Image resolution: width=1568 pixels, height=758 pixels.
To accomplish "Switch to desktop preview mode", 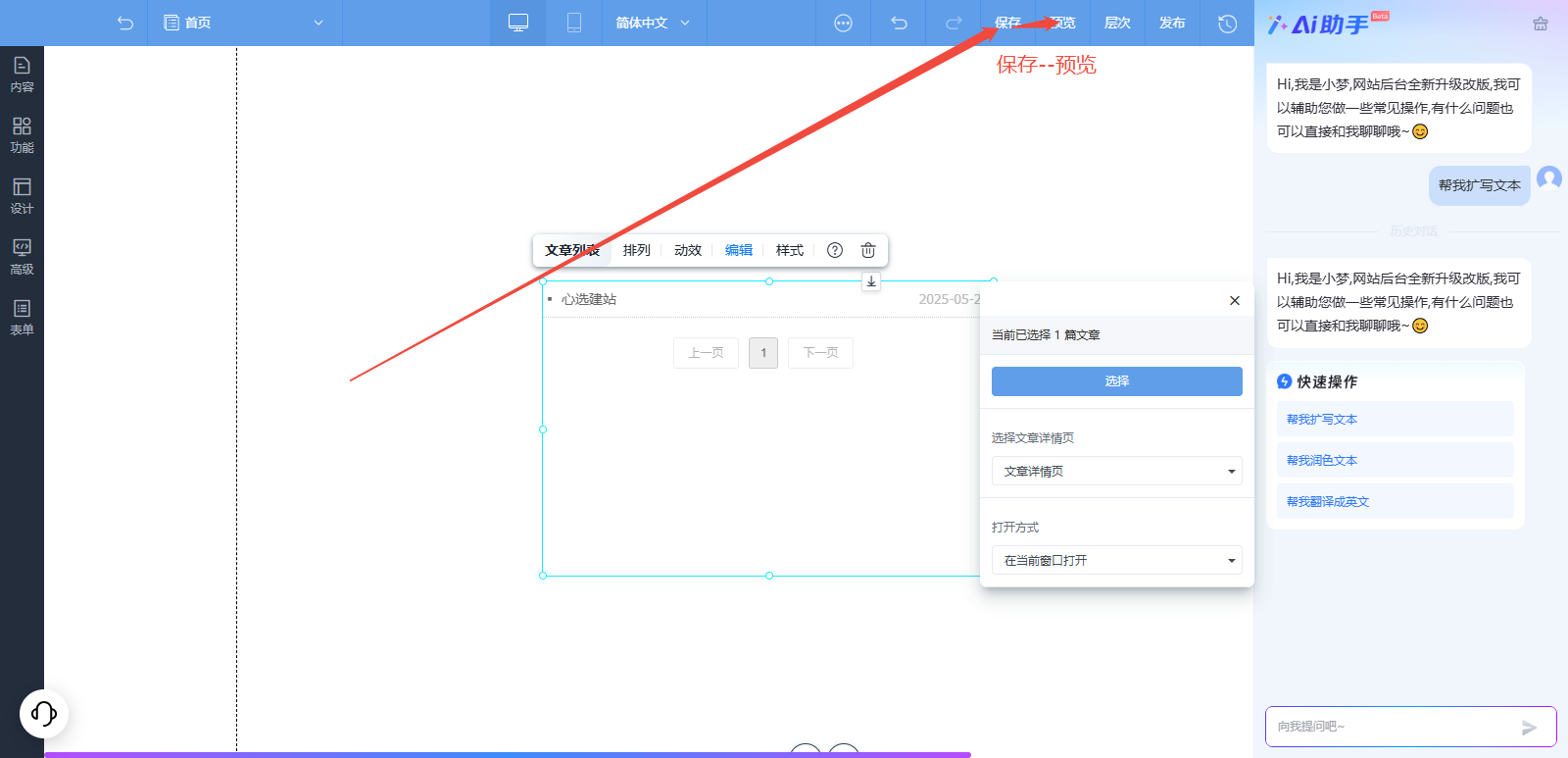I will (518, 23).
